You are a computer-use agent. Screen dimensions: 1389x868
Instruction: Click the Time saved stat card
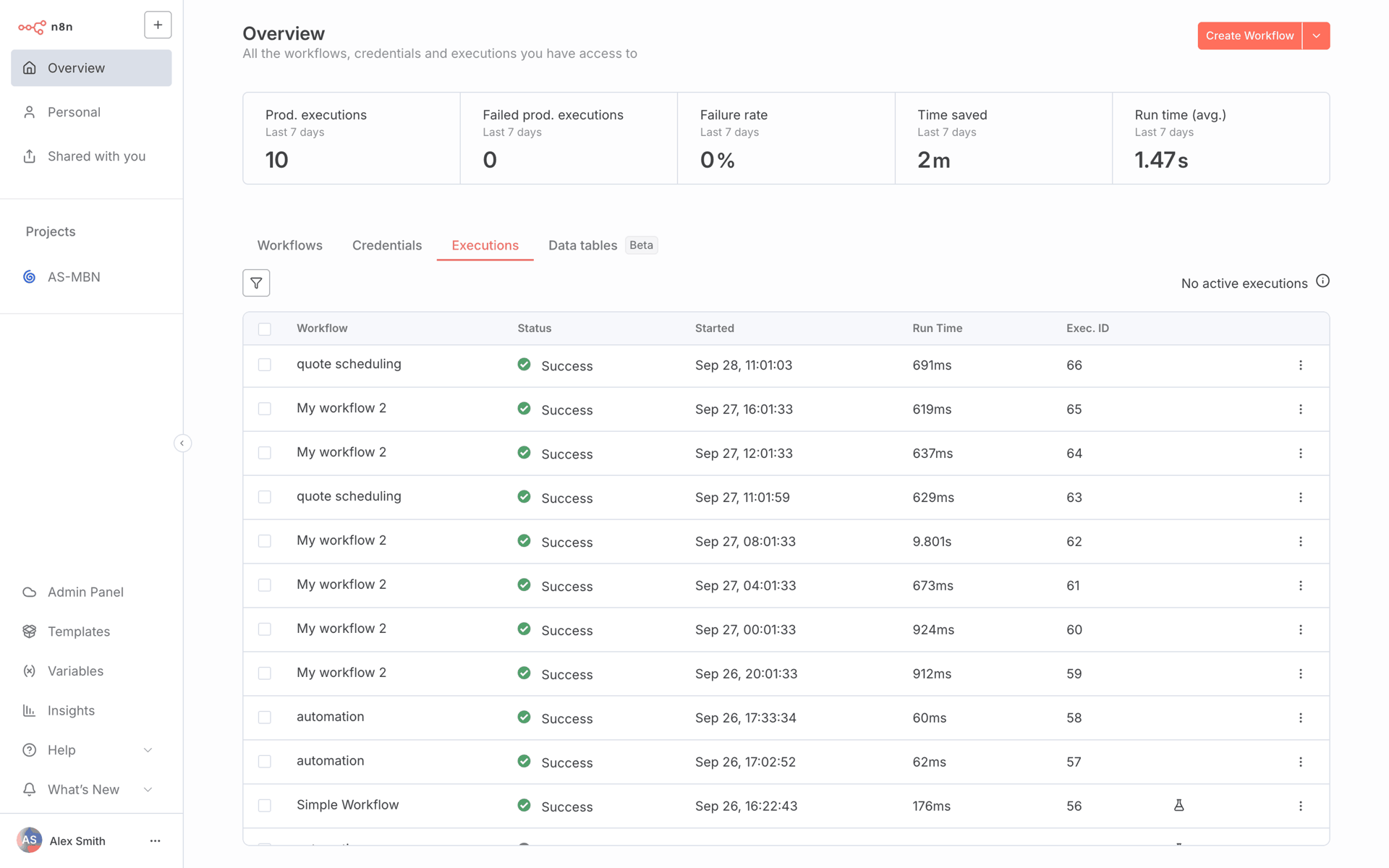click(1003, 138)
